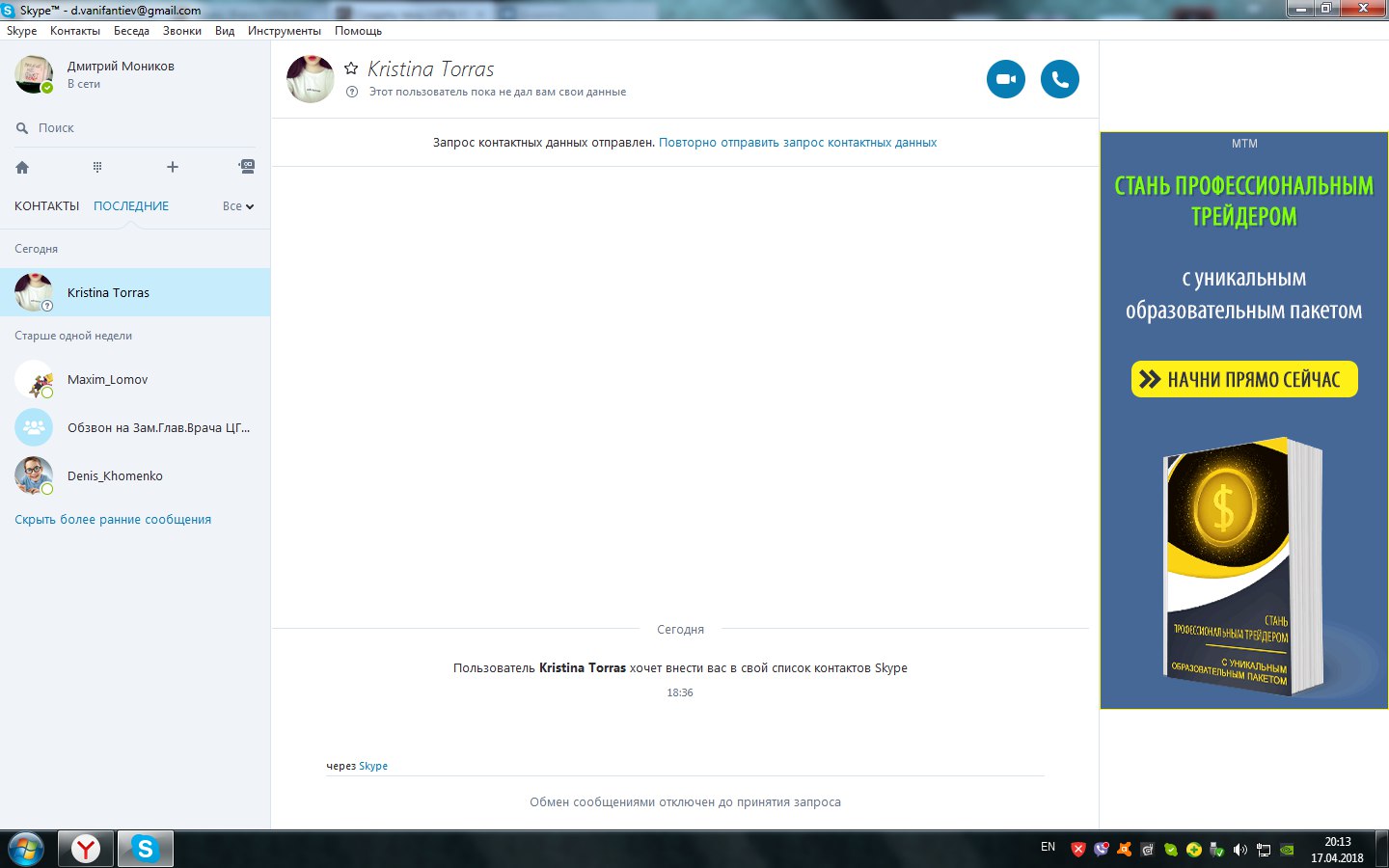1389x868 pixels.
Task: Click the safely remove hardware tray icon
Action: click(x=1216, y=850)
